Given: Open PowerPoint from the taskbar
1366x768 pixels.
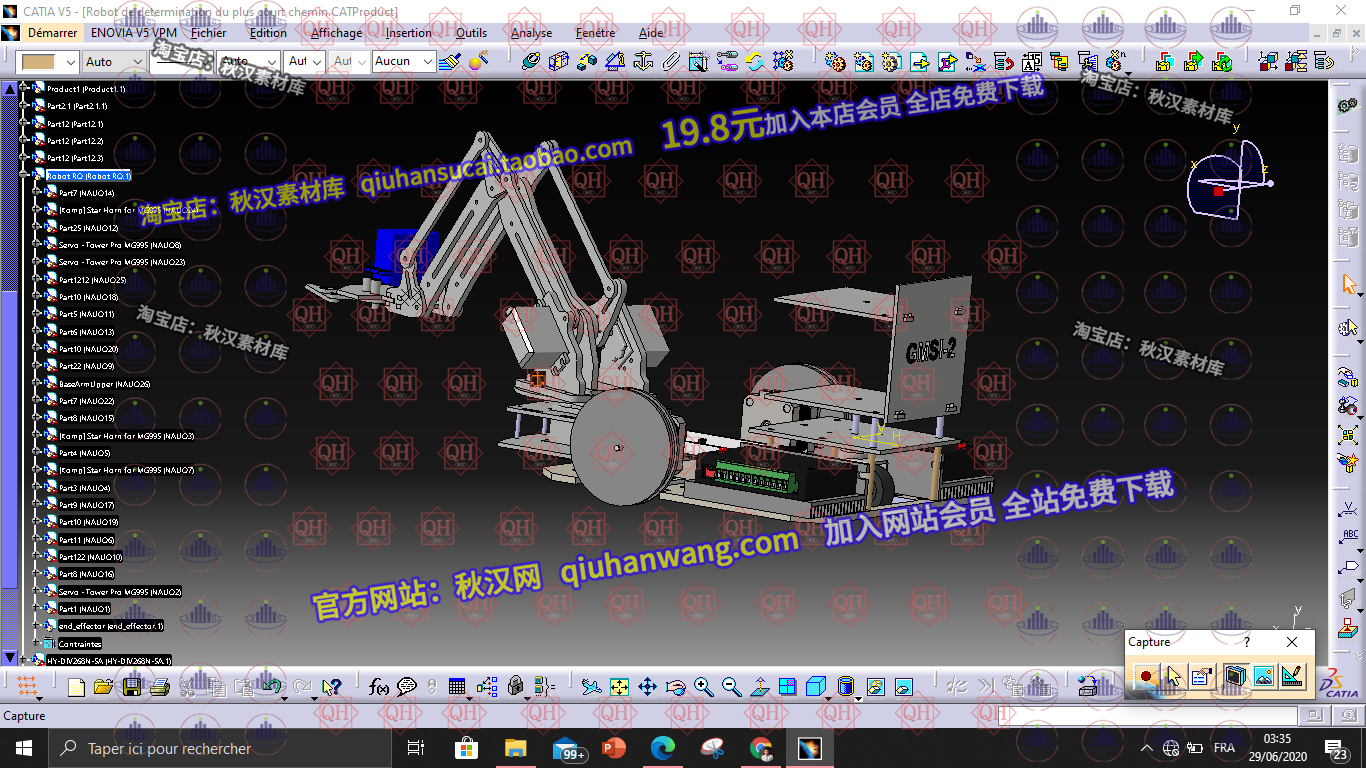Looking at the screenshot, I should pyautogui.click(x=613, y=748).
